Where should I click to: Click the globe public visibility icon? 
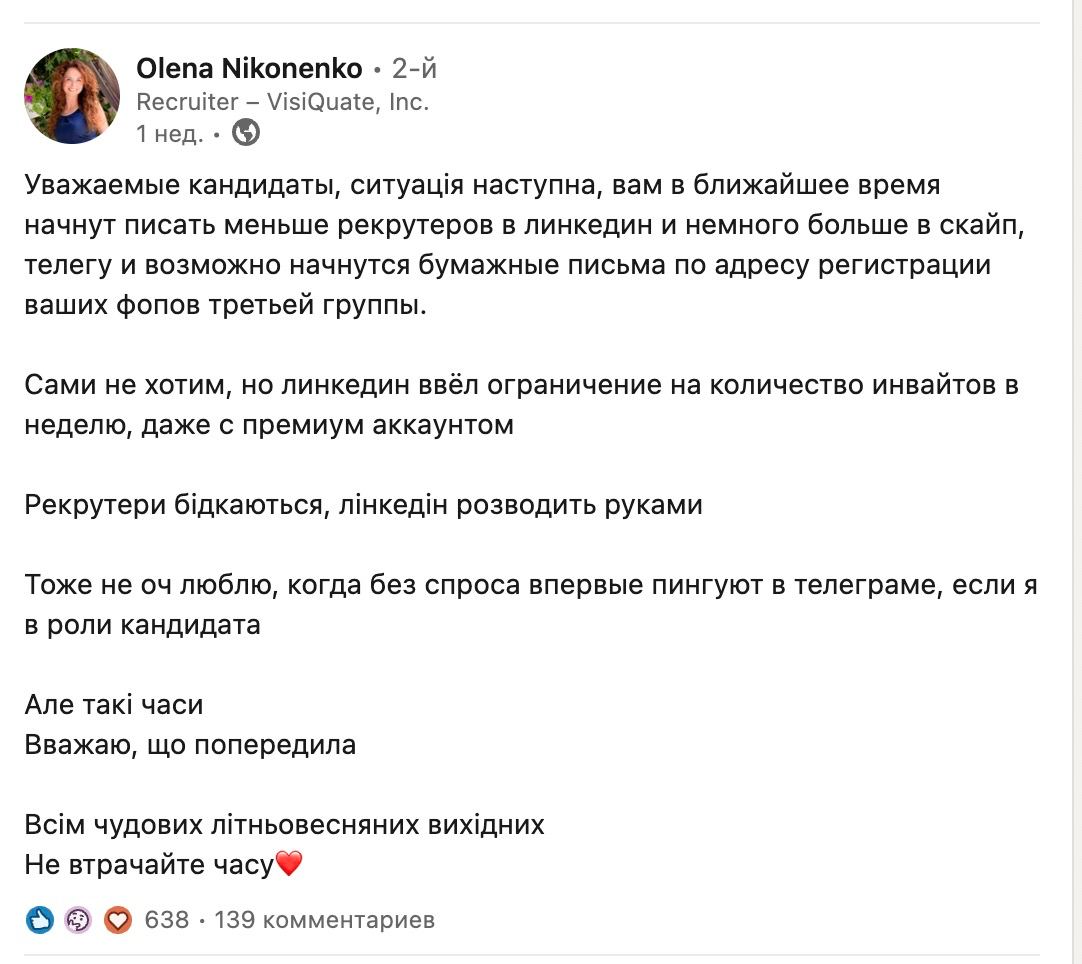245,132
